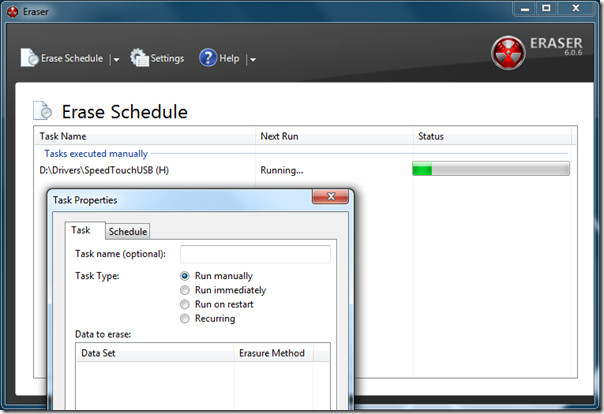Viewport: 604px width, 414px height.
Task: Open the Settings gear icon
Action: click(139, 58)
